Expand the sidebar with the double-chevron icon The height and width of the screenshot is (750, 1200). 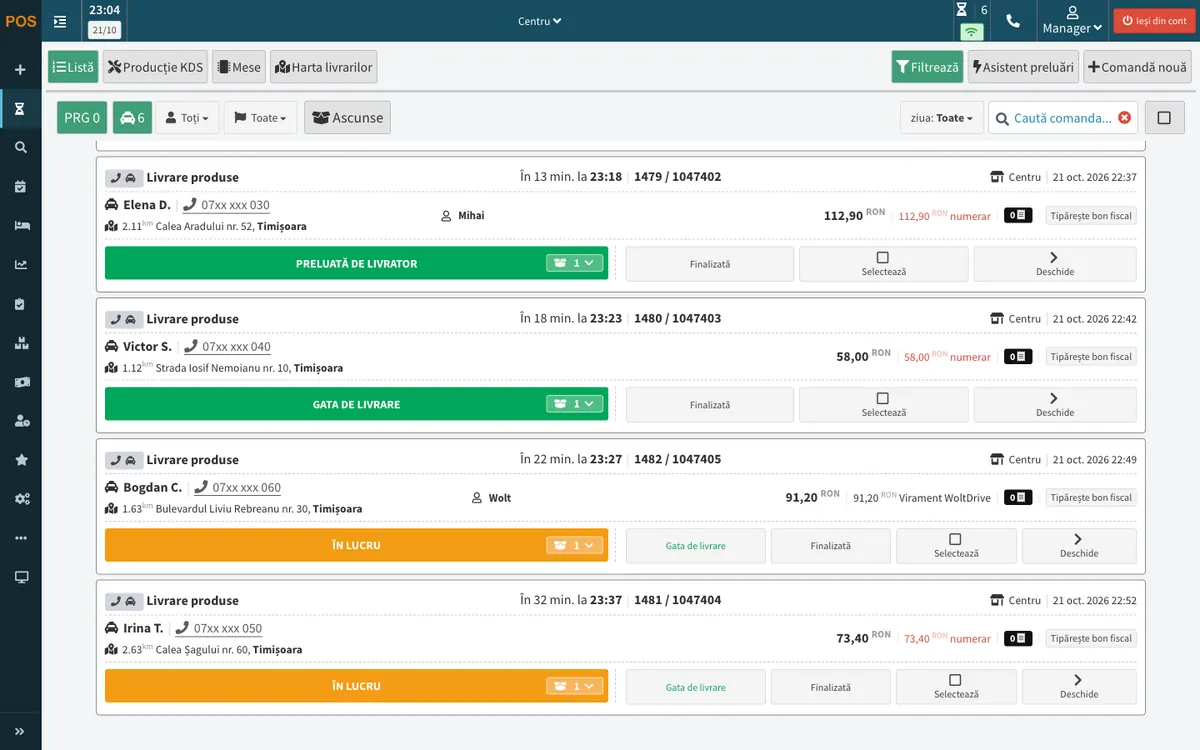20,731
